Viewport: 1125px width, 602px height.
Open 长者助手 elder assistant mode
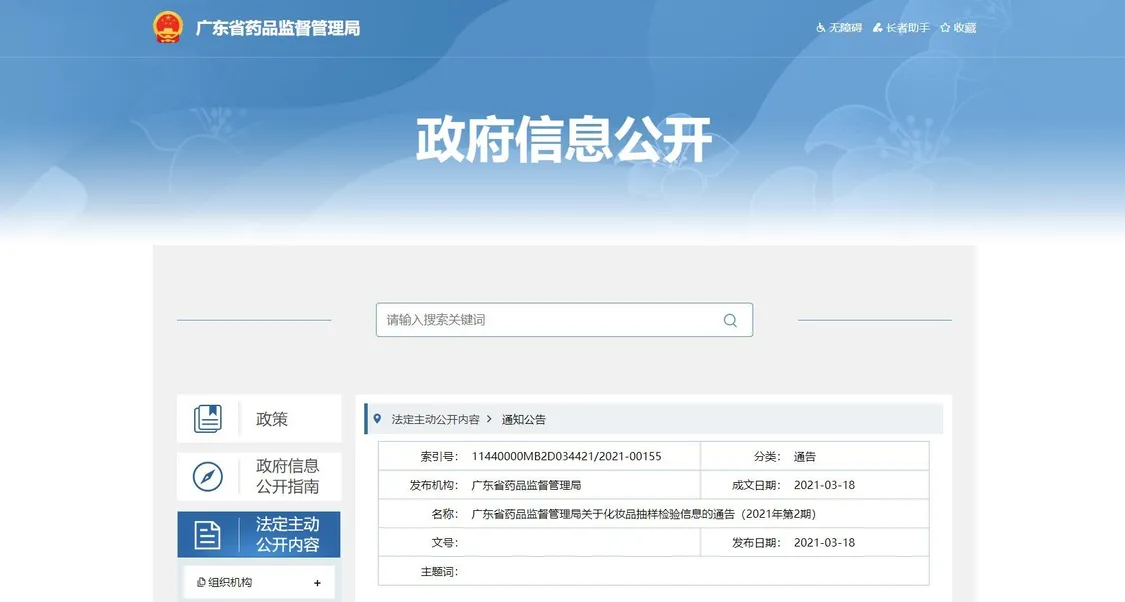point(907,28)
